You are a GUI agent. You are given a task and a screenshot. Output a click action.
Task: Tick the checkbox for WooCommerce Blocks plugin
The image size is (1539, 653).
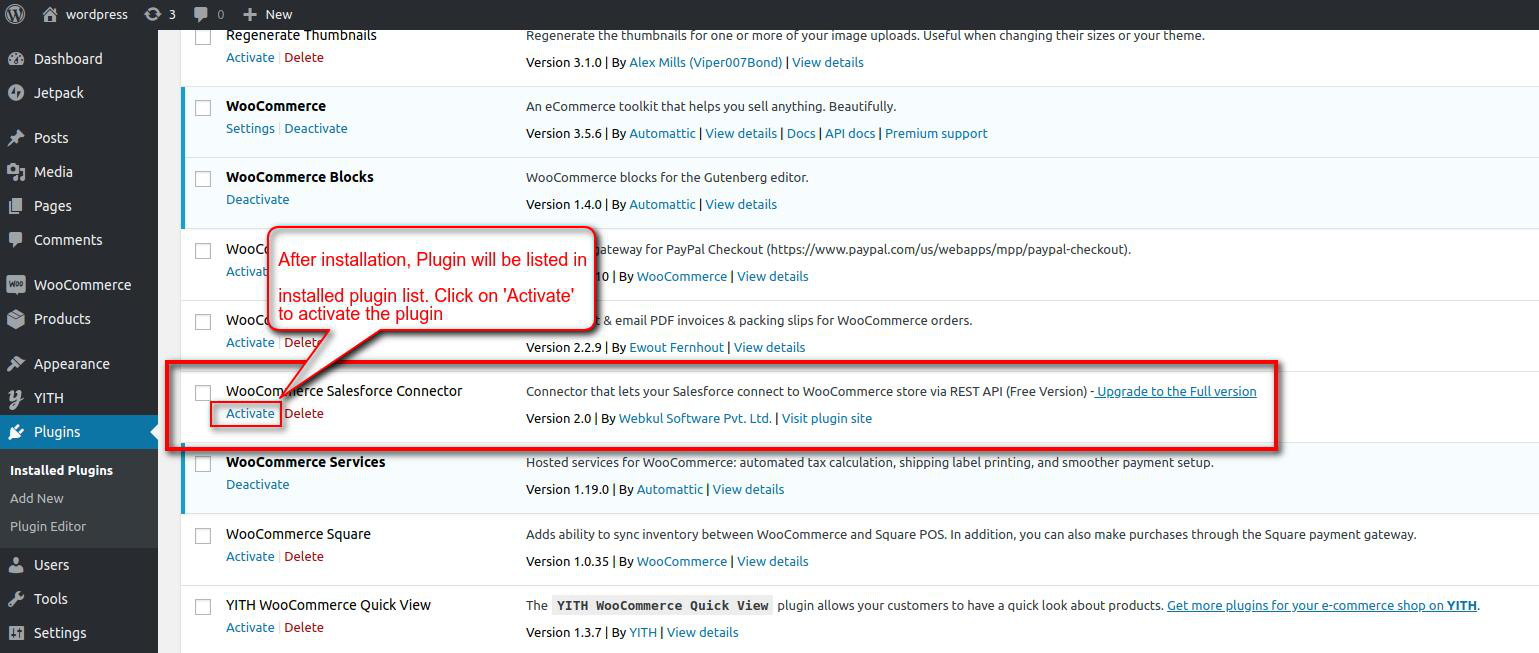tap(203, 179)
